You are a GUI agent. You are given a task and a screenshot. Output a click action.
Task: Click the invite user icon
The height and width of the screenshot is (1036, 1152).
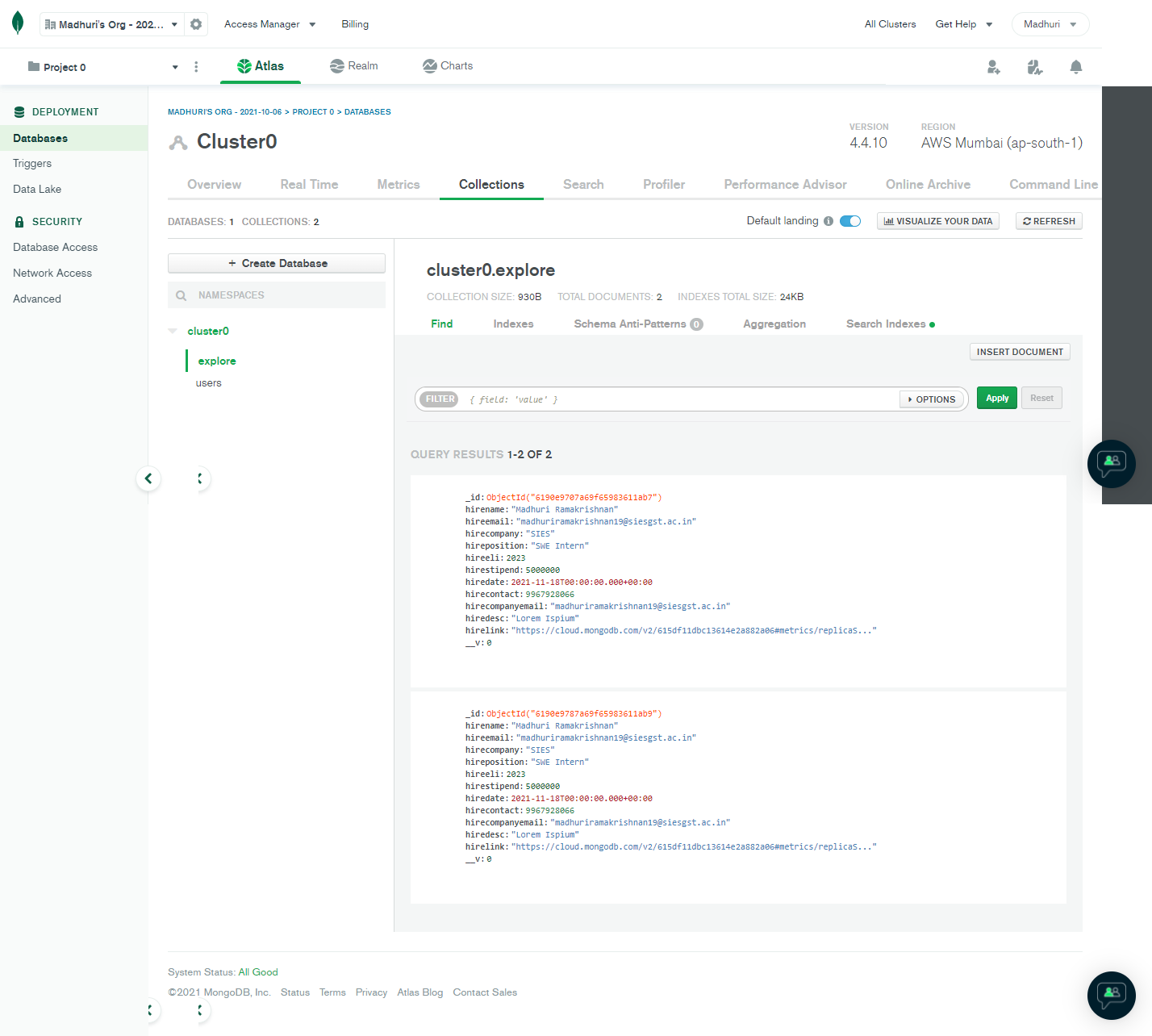pos(994,67)
